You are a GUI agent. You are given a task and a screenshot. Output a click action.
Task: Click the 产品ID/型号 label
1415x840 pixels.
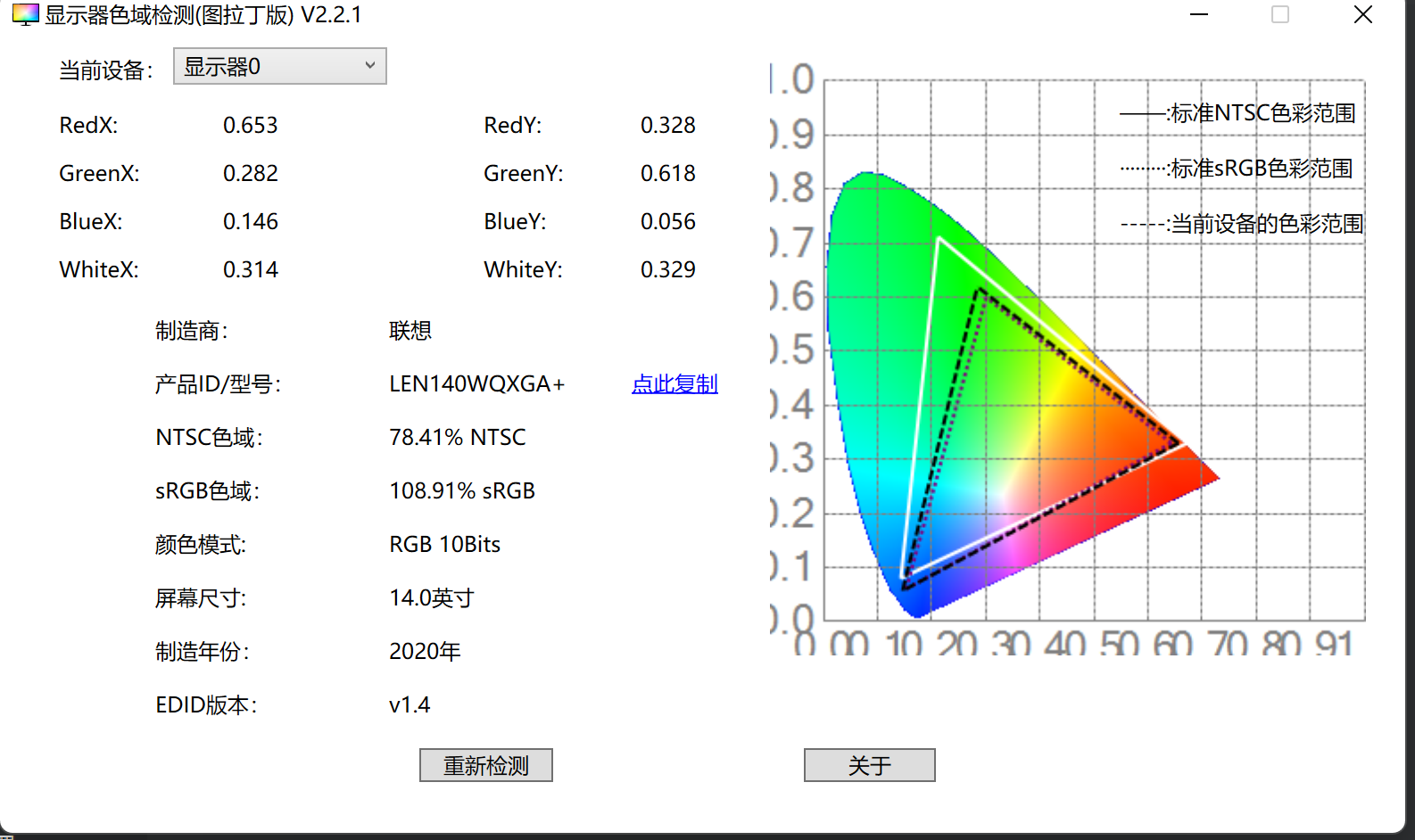218,384
